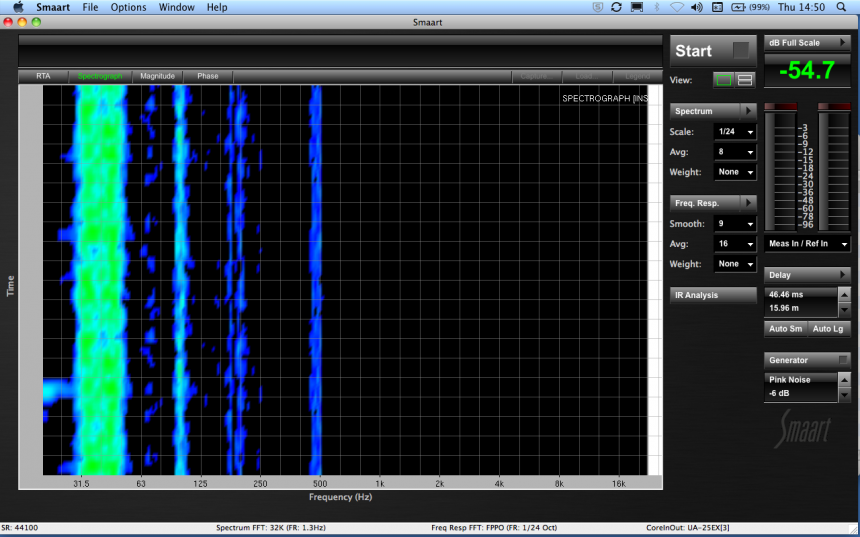Screen dimensions: 860x537
Task: Open the Options menu
Action: click(128, 7)
